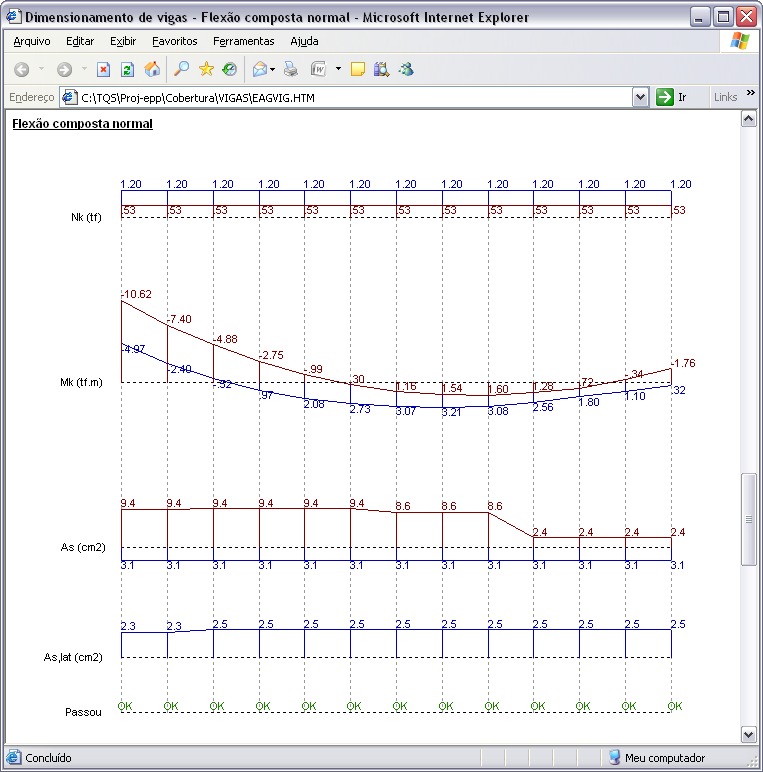Click the Messenger icon in toolbar
763x772 pixels.
tap(406, 69)
